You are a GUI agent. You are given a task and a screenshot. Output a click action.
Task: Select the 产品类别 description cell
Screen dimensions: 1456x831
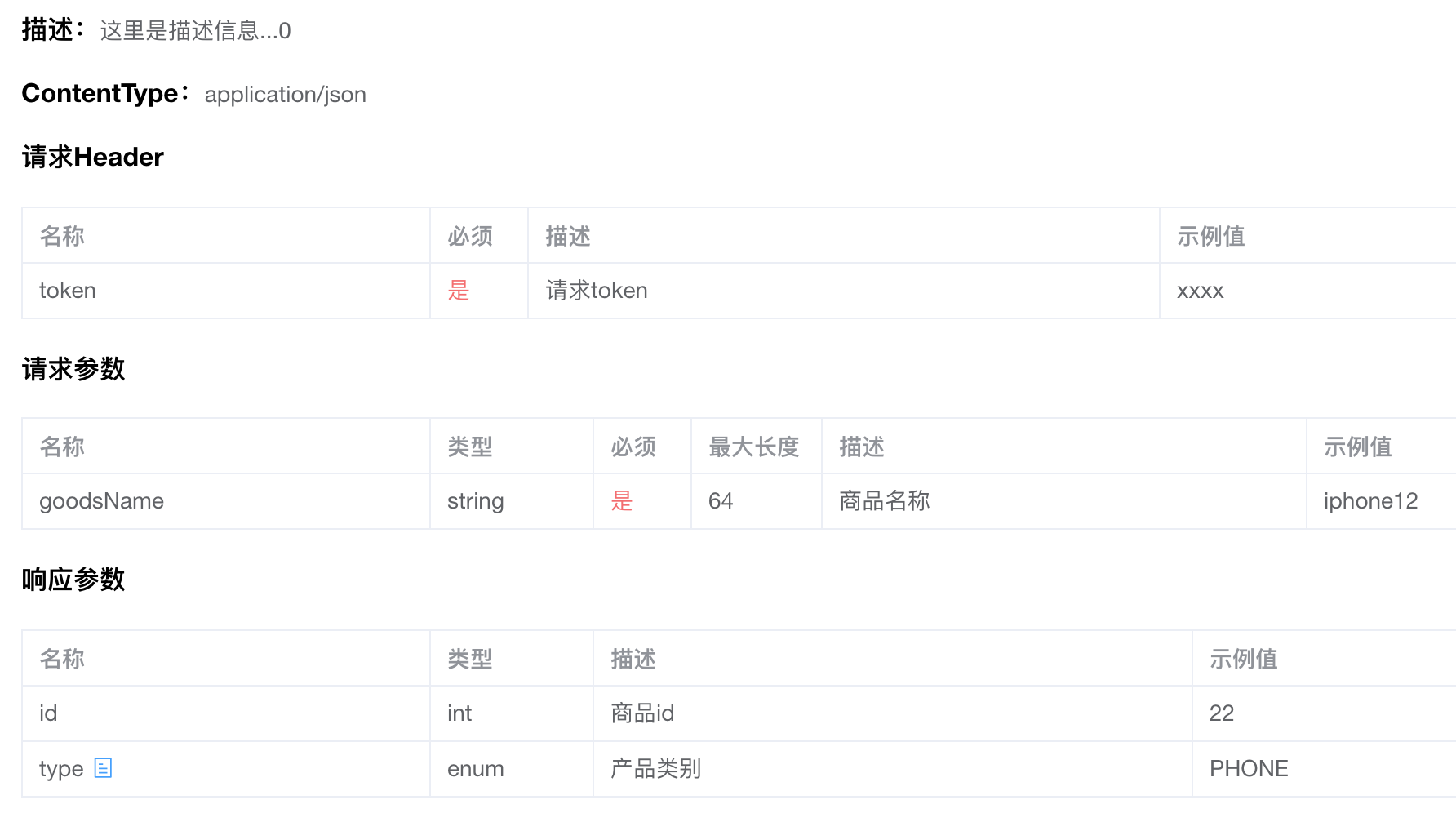tap(893, 769)
